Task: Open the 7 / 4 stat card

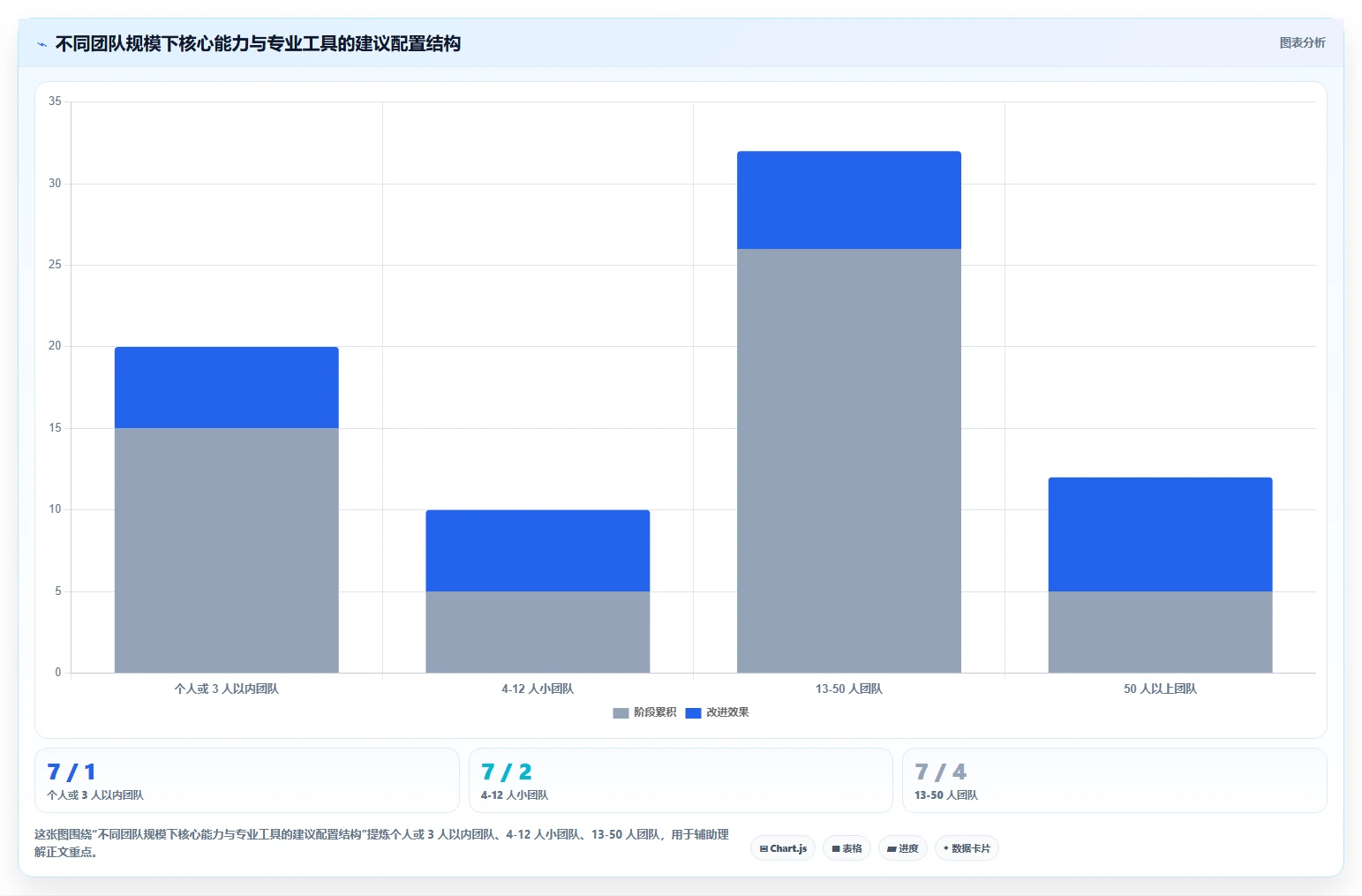Action: tap(1115, 780)
